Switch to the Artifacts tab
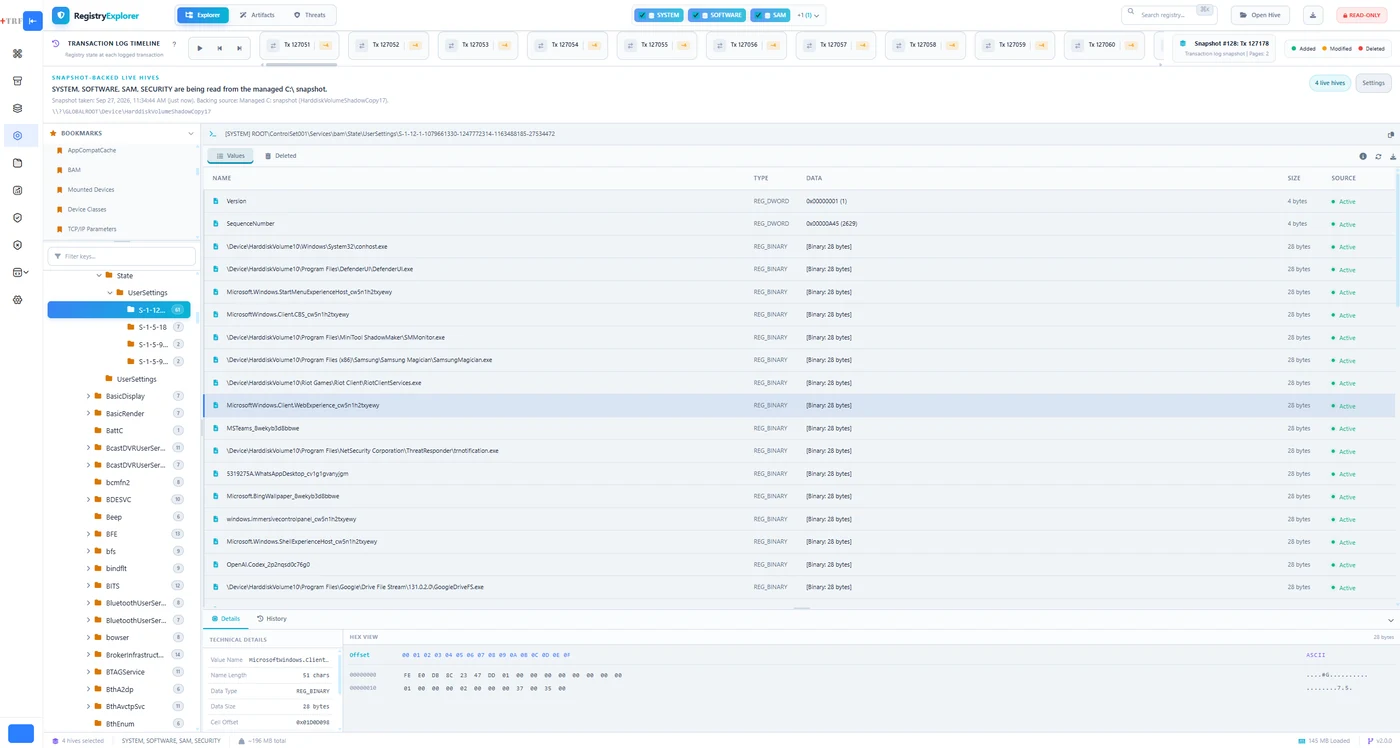1400x748 pixels. (x=257, y=15)
